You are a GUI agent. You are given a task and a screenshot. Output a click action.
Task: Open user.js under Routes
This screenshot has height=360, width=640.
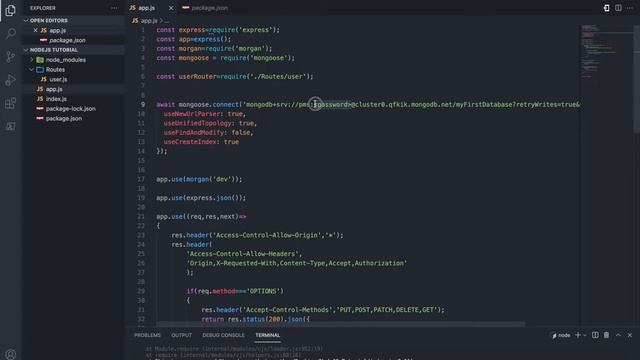(58, 79)
